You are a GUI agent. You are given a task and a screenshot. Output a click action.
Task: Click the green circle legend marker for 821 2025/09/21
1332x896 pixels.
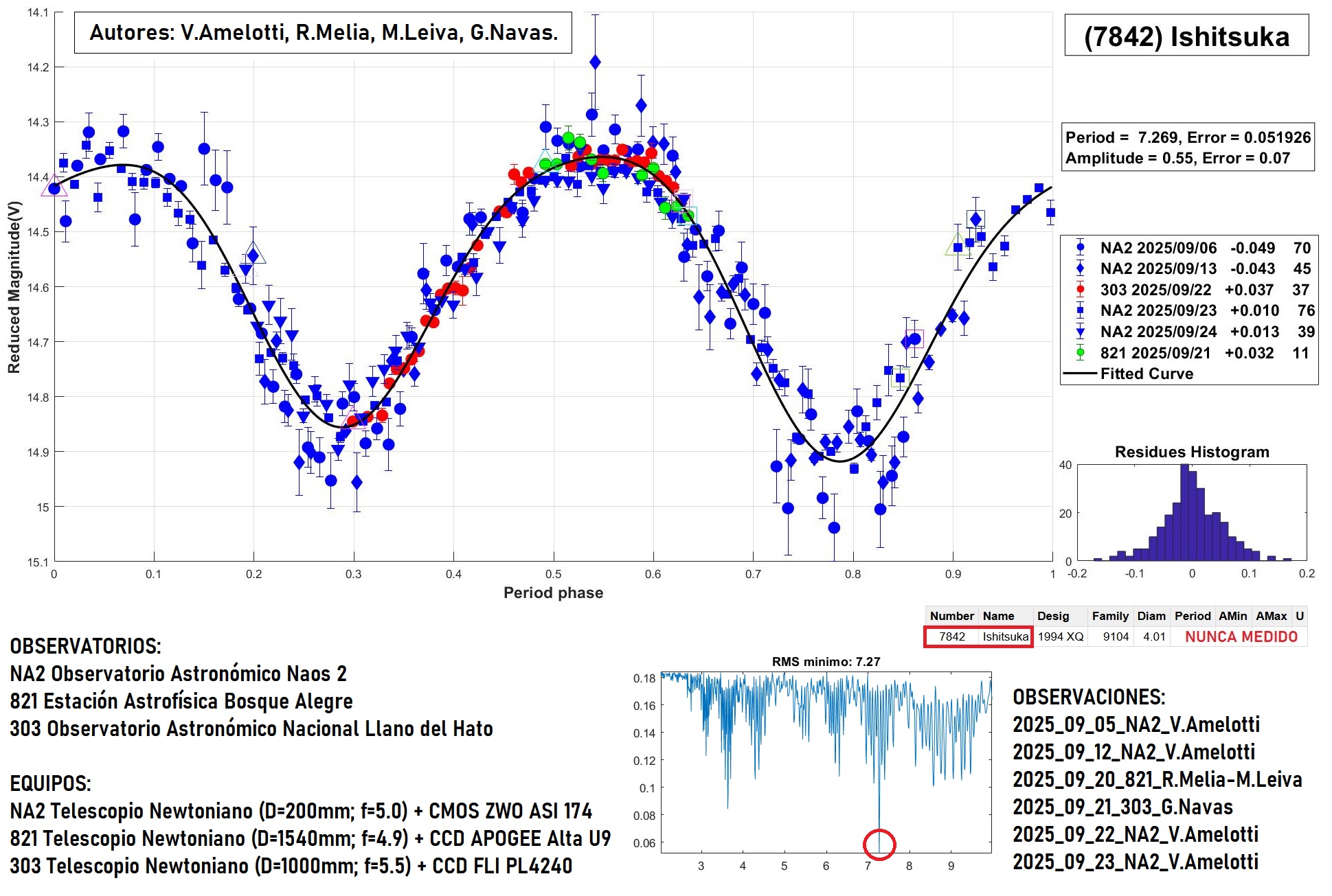click(1080, 353)
